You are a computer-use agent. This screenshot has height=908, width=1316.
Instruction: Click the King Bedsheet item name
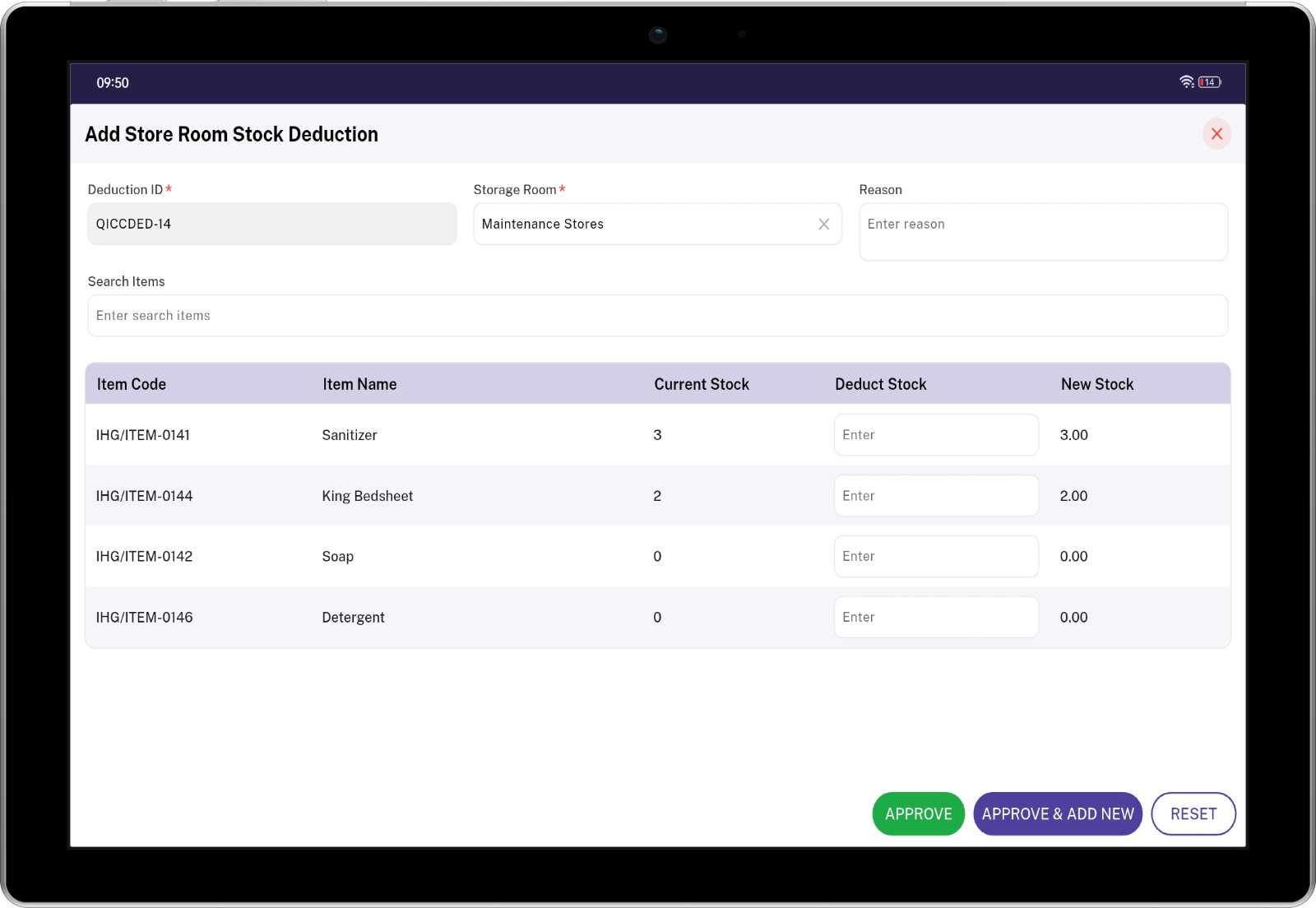coord(368,496)
